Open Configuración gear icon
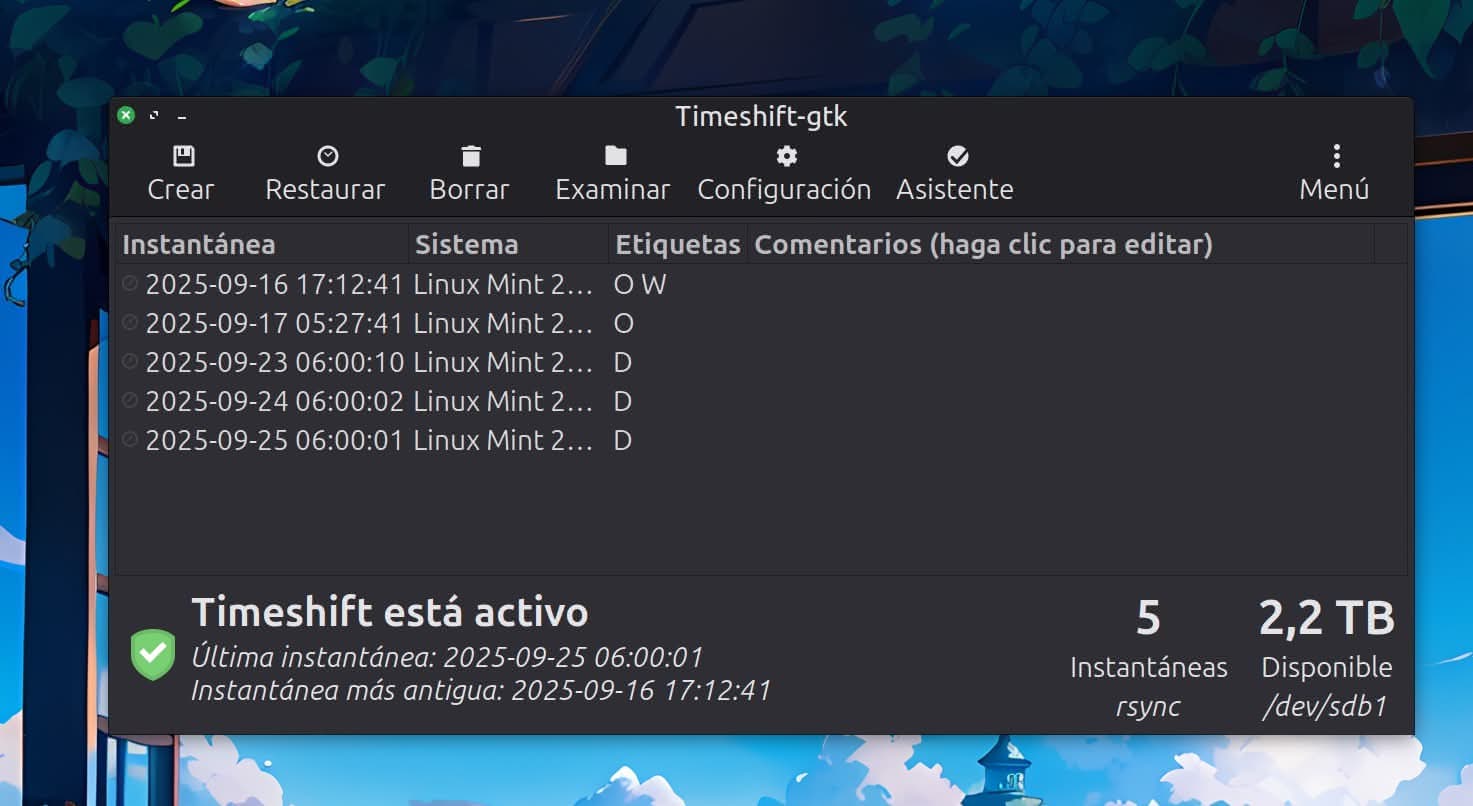The height and width of the screenshot is (806, 1473). (787, 156)
